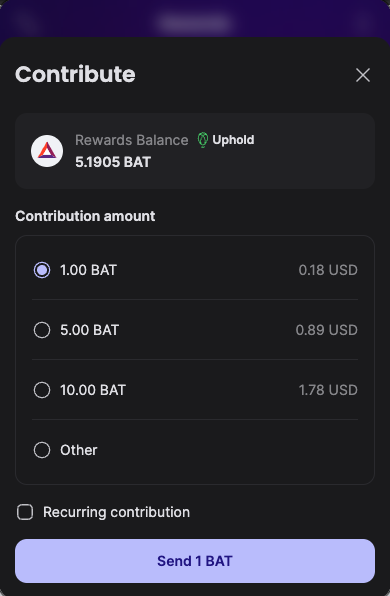Viewport: 390px width, 596px height.
Task: Click the Uphold wallet provider label
Action: [x=233, y=140]
